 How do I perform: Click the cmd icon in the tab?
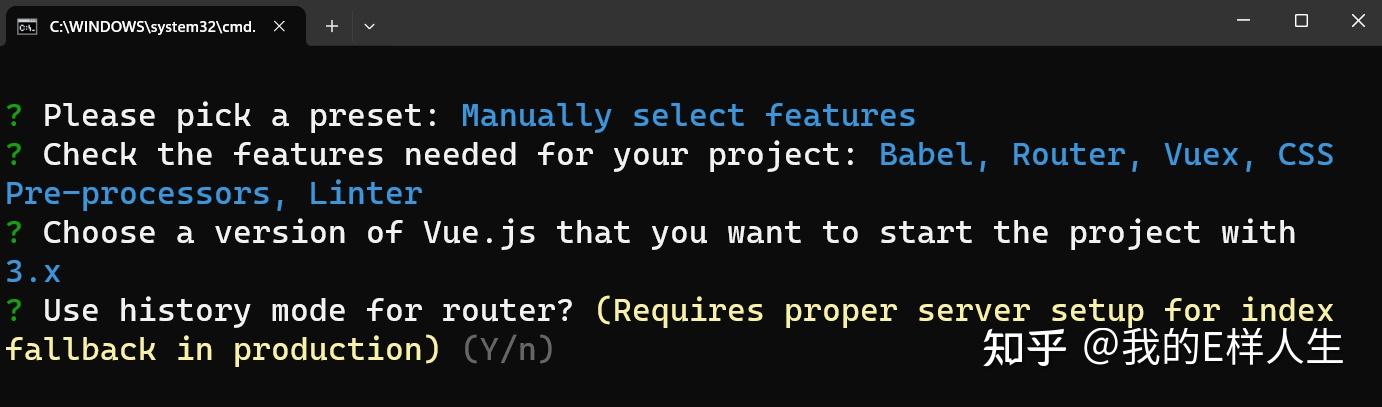coord(27,27)
